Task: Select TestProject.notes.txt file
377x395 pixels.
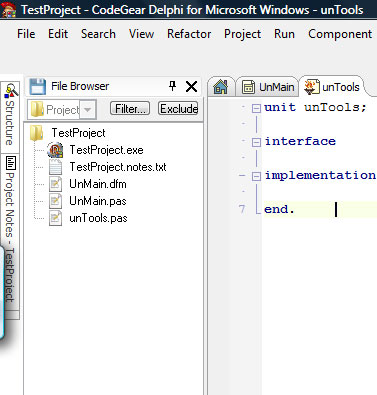Action: pyautogui.click(x=118, y=167)
